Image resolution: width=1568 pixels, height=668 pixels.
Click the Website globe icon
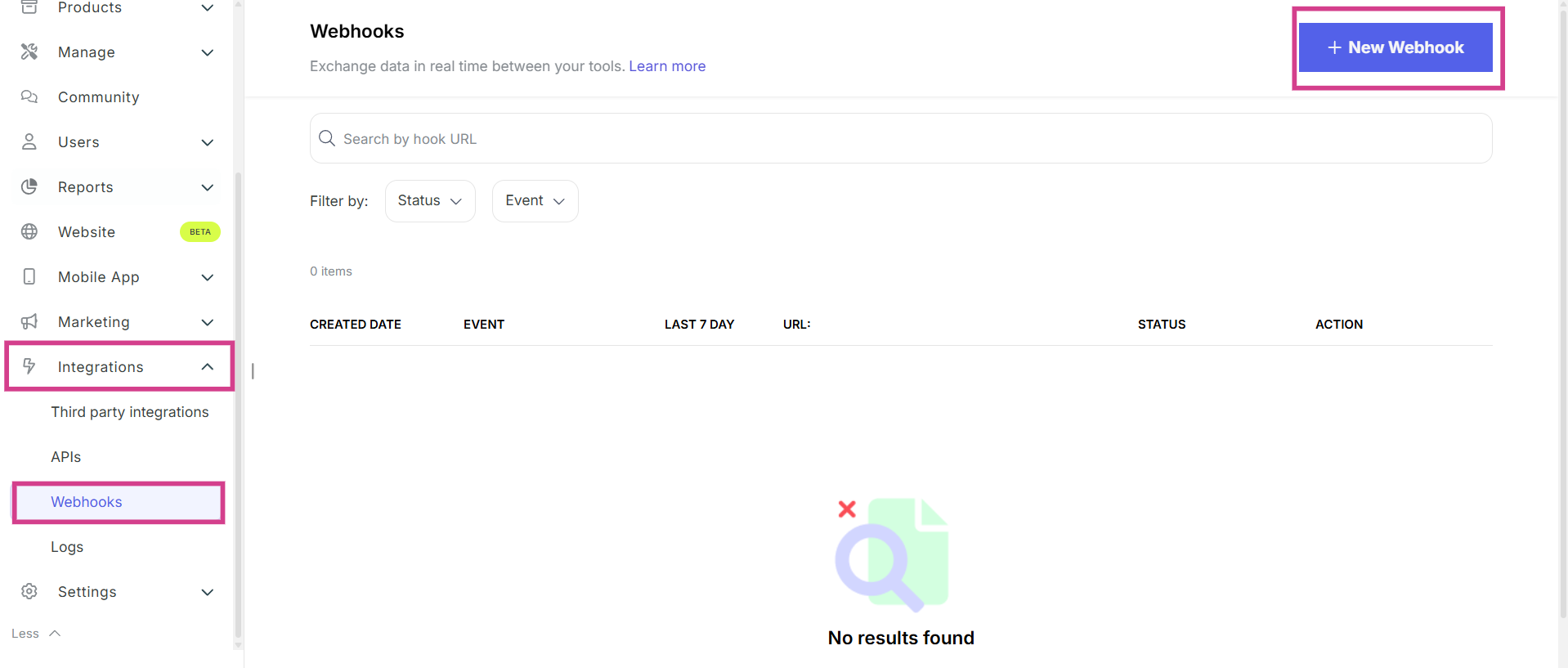(29, 232)
